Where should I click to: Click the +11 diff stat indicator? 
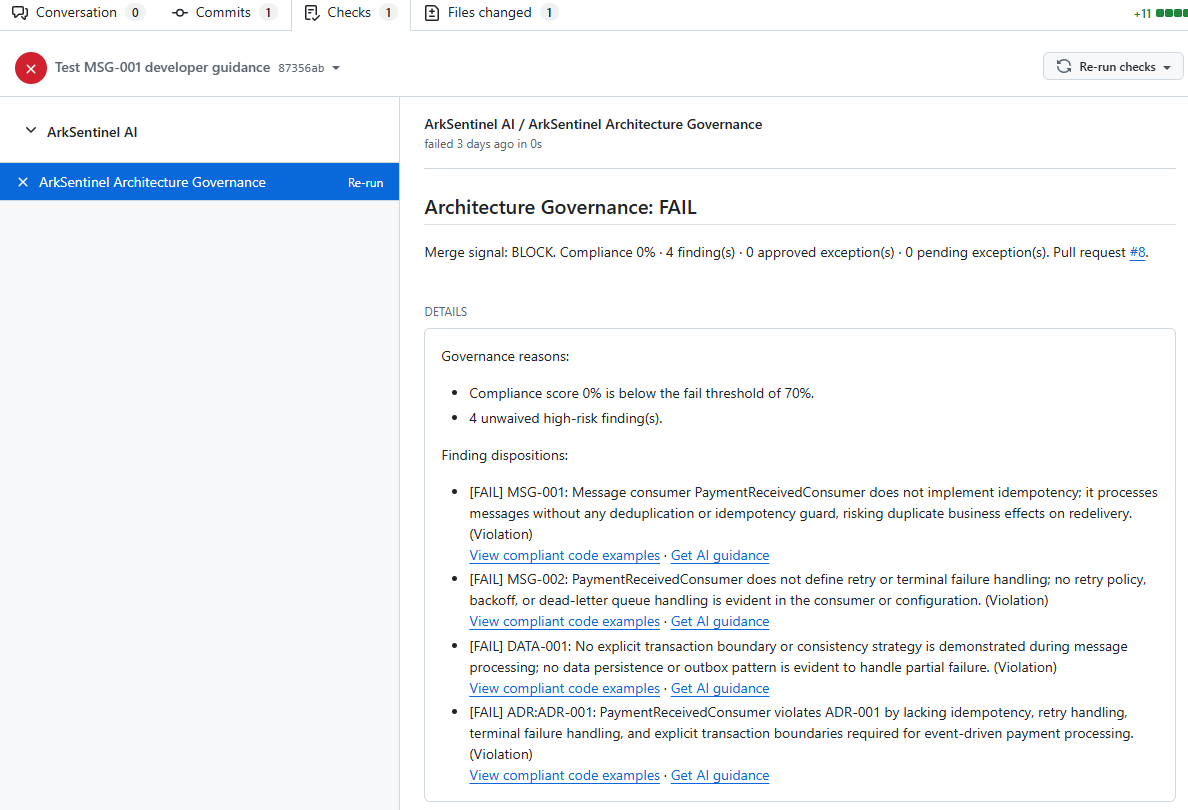[x=1142, y=14]
